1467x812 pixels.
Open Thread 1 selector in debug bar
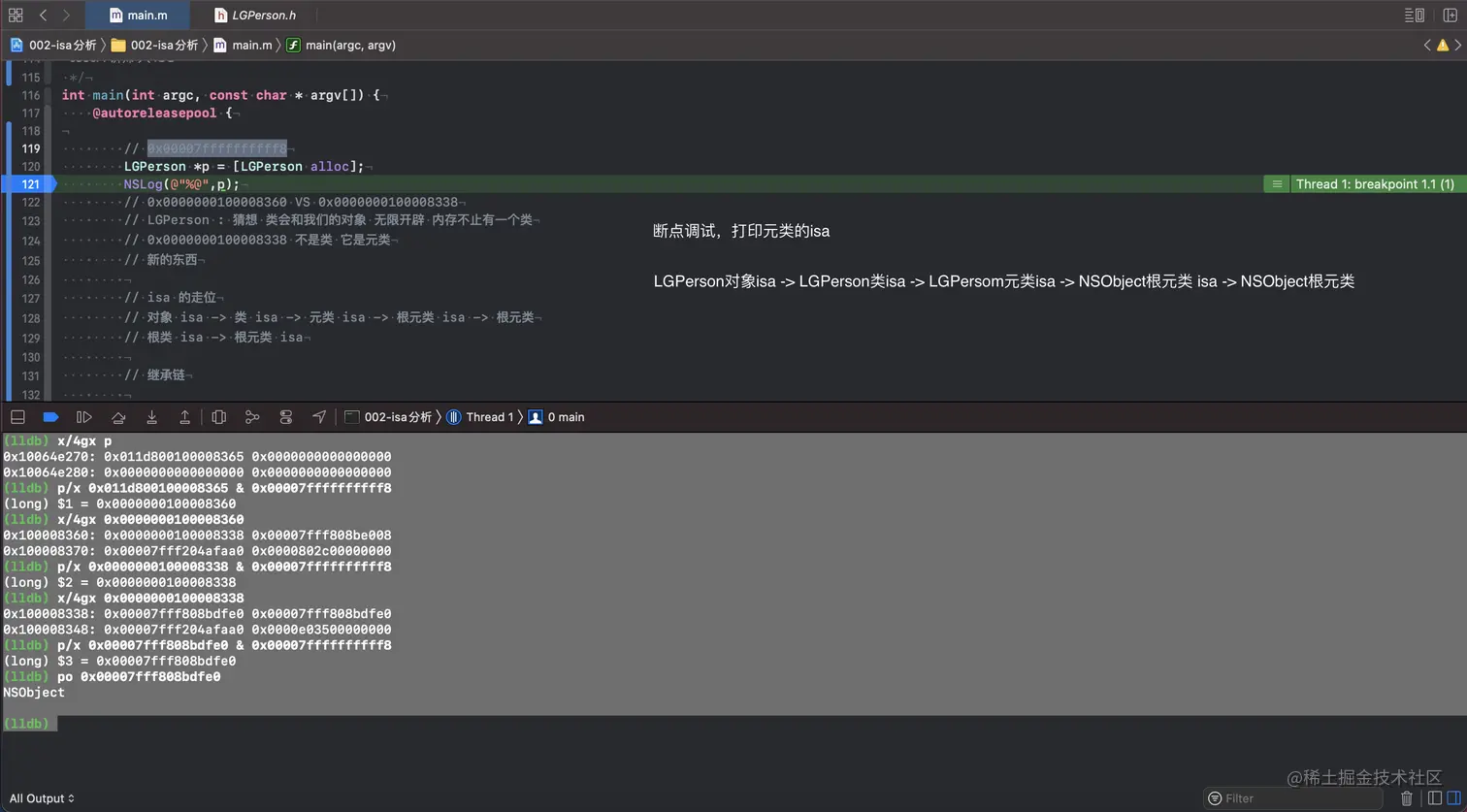click(x=479, y=417)
